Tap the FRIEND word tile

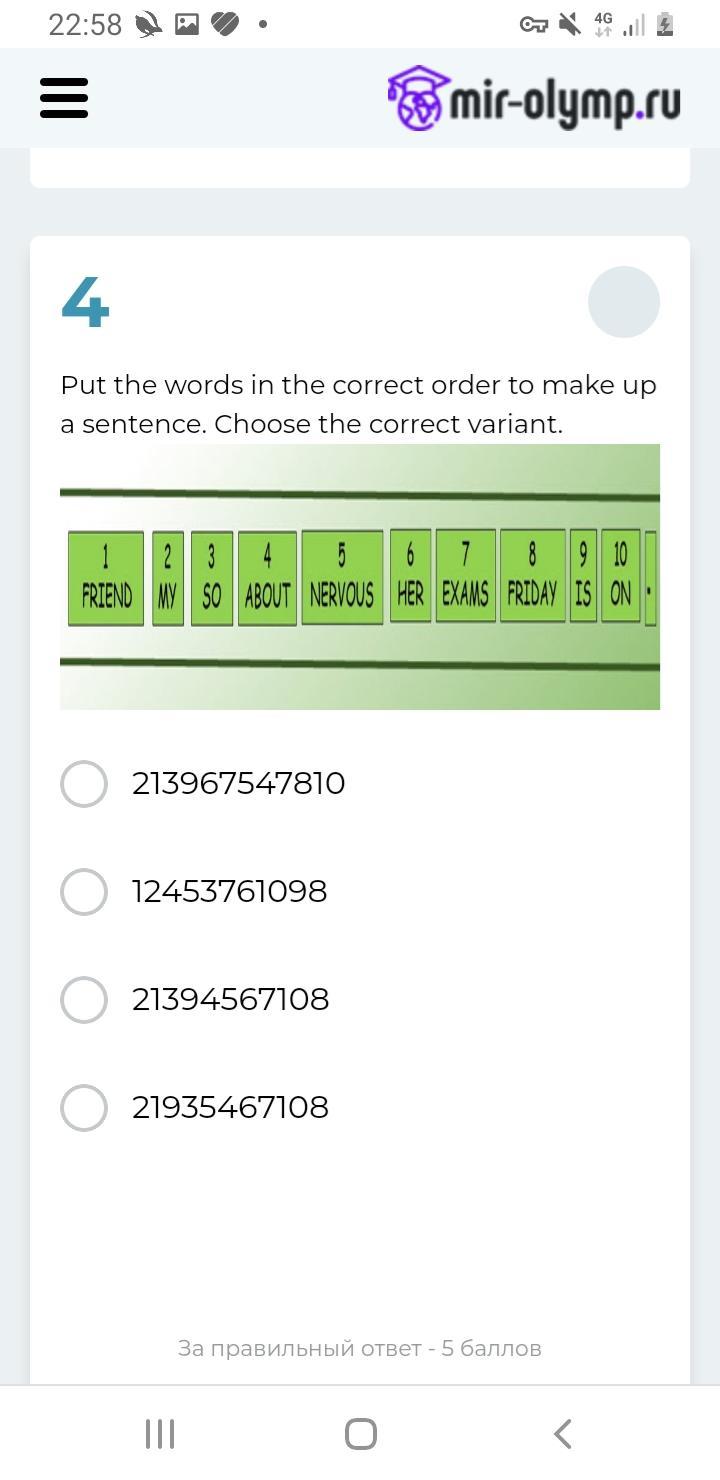pos(106,579)
